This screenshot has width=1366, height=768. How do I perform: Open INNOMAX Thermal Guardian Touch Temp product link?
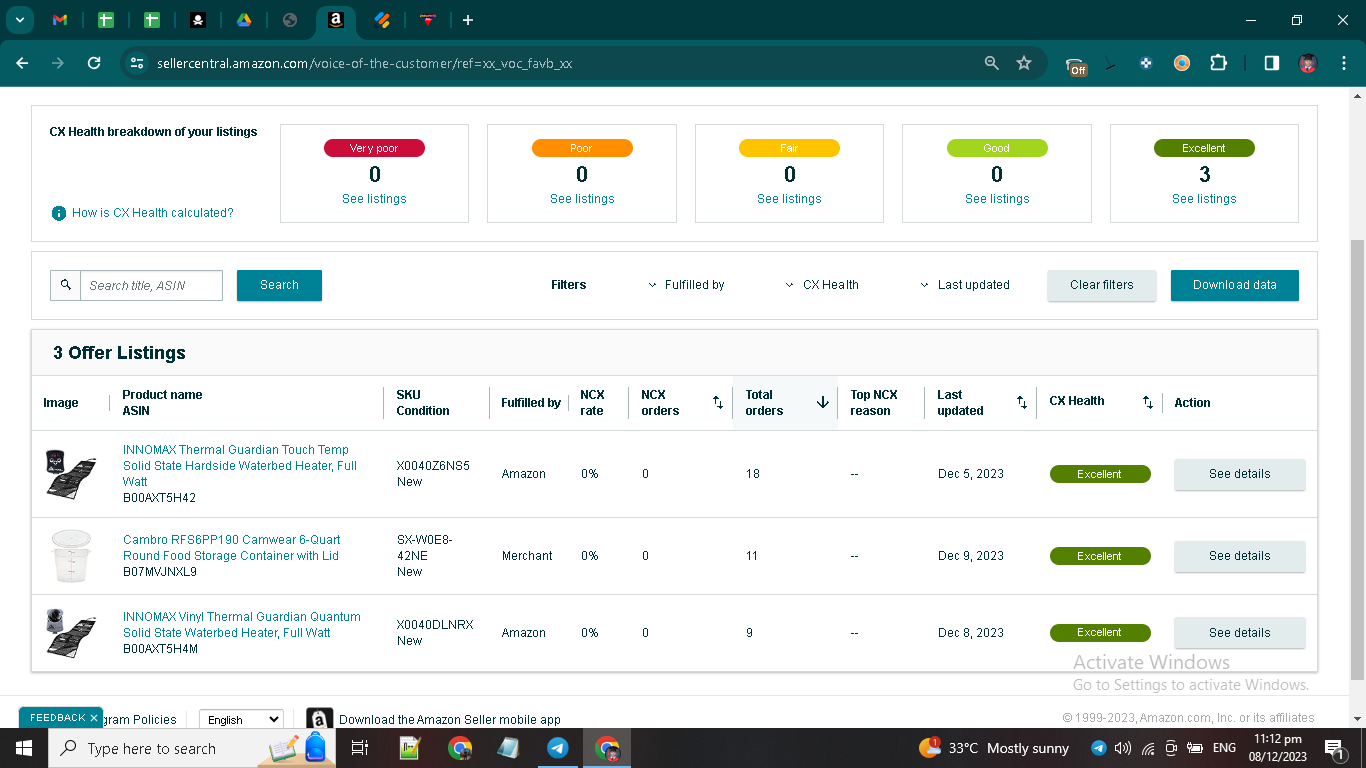tap(240, 466)
